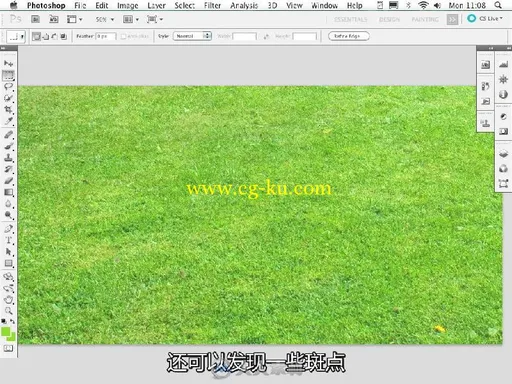Open the View Extras dropdown
Image resolution: width=512 pixels, height=384 pixels.
click(74, 19)
